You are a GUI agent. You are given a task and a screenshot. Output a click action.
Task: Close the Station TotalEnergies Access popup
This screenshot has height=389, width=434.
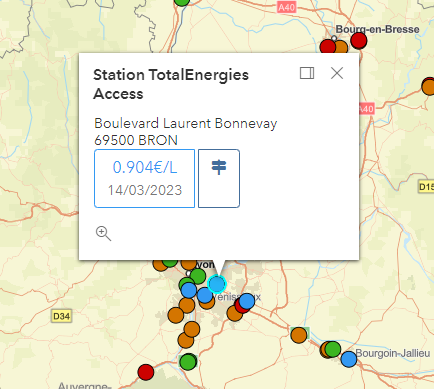tap(337, 73)
